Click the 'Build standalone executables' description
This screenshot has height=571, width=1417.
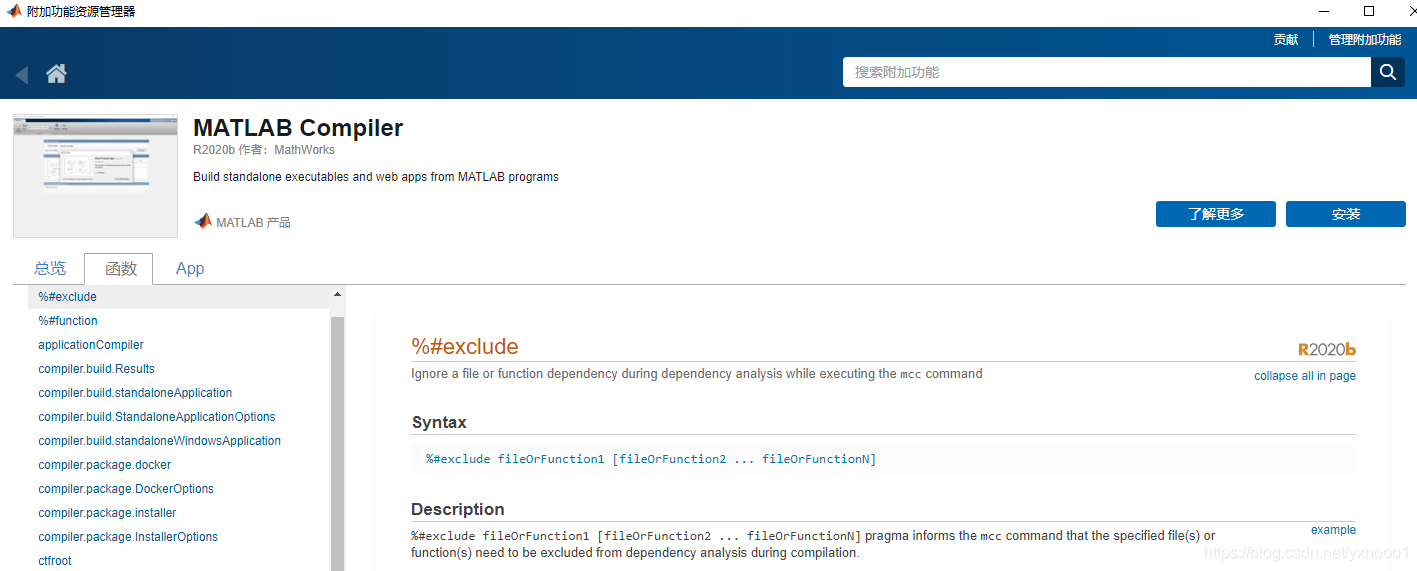(x=376, y=177)
